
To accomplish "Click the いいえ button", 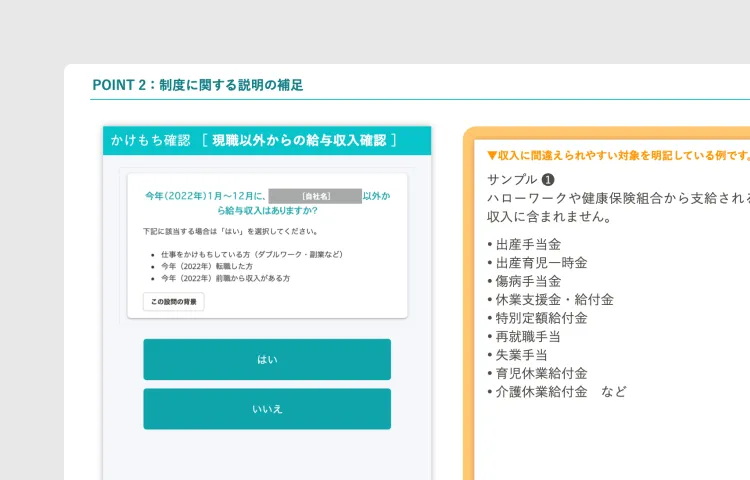I will coord(266,409).
